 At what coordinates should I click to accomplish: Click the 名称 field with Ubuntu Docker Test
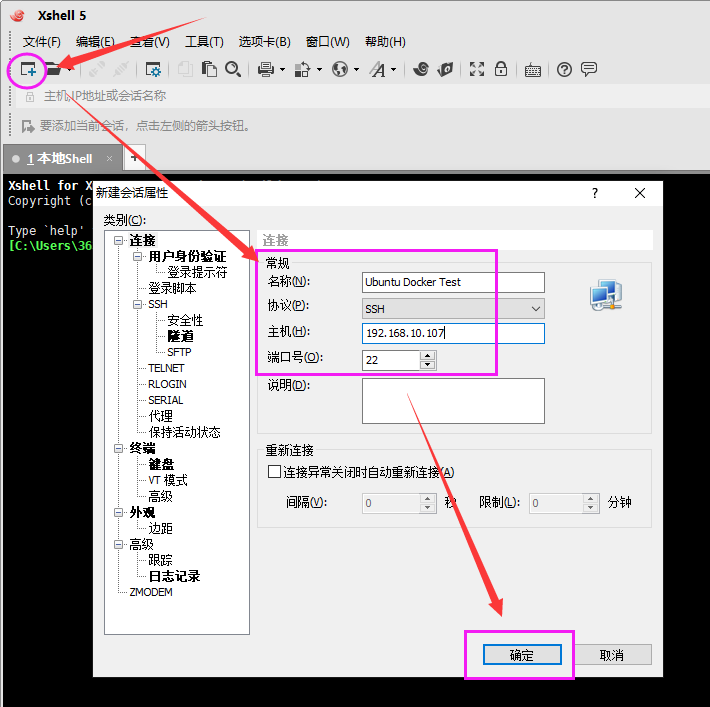coord(453,282)
